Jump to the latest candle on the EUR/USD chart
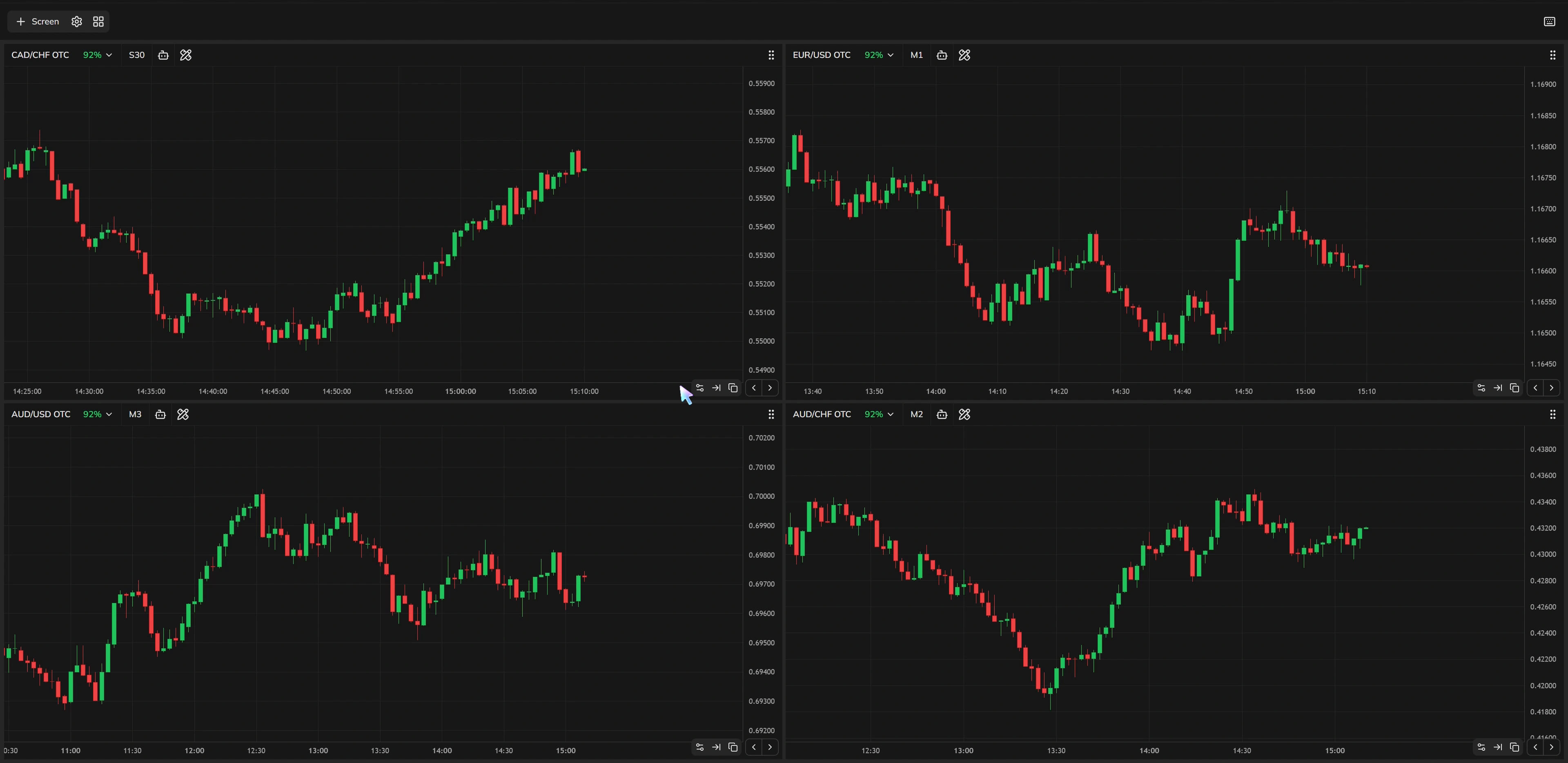1568x763 pixels. click(1497, 388)
